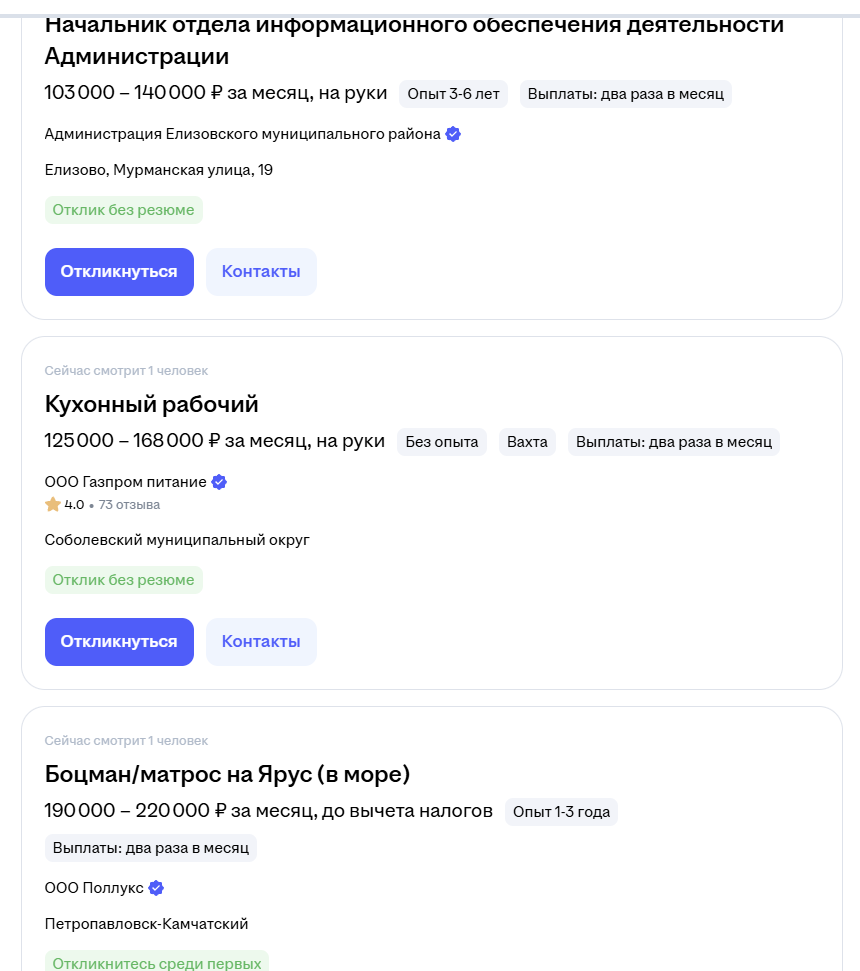The image size is (860, 971).
Task: Open the Кухонный рабочий vacancy title
Action: [152, 405]
